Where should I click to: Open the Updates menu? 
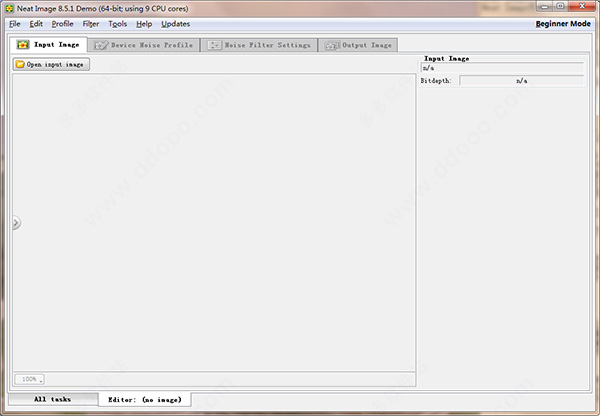tap(176, 24)
